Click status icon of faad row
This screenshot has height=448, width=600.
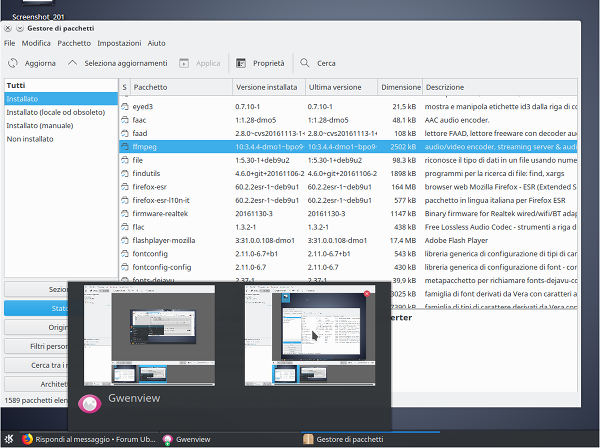click(125, 134)
